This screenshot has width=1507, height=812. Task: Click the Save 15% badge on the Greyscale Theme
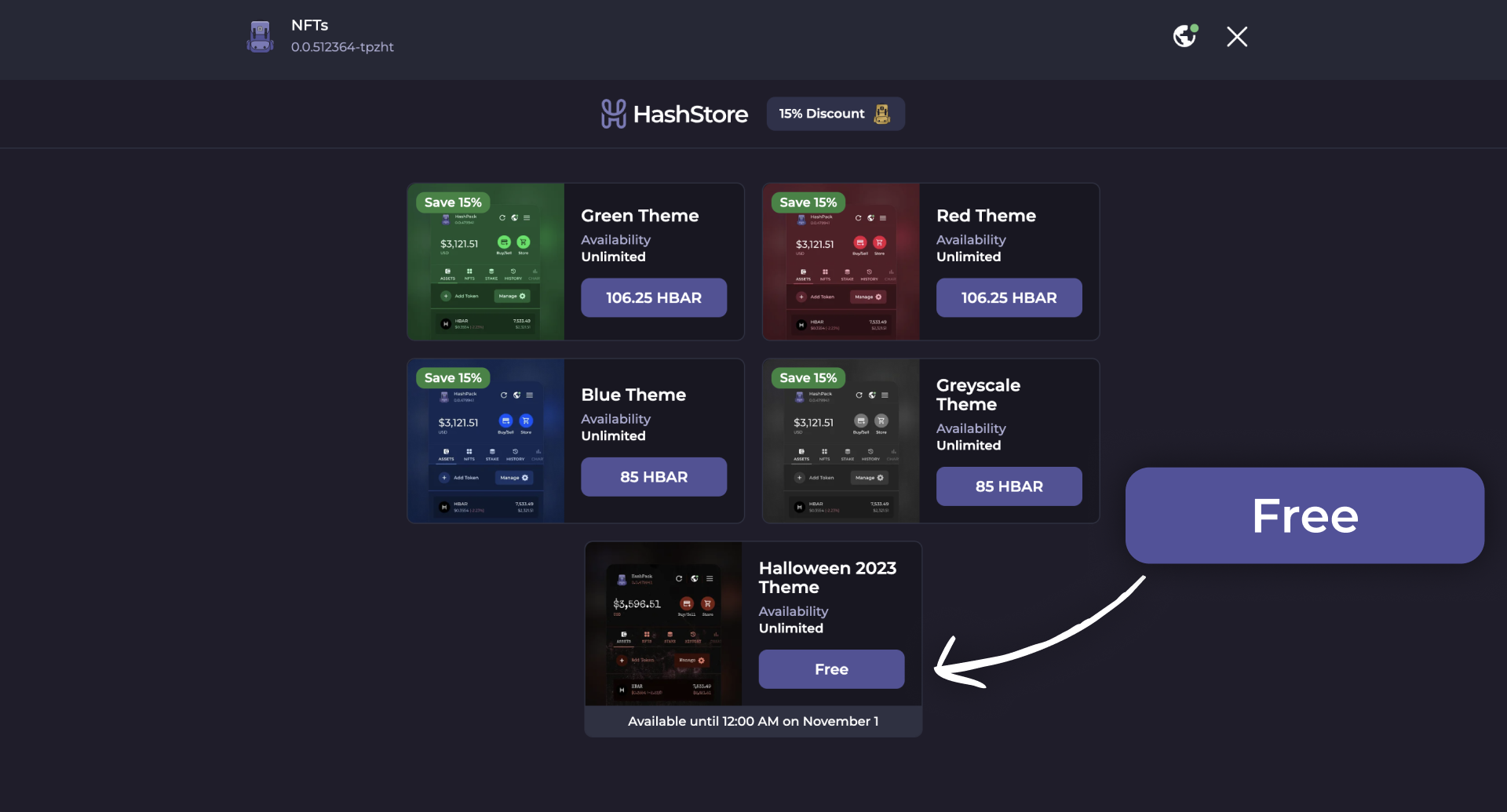807,377
